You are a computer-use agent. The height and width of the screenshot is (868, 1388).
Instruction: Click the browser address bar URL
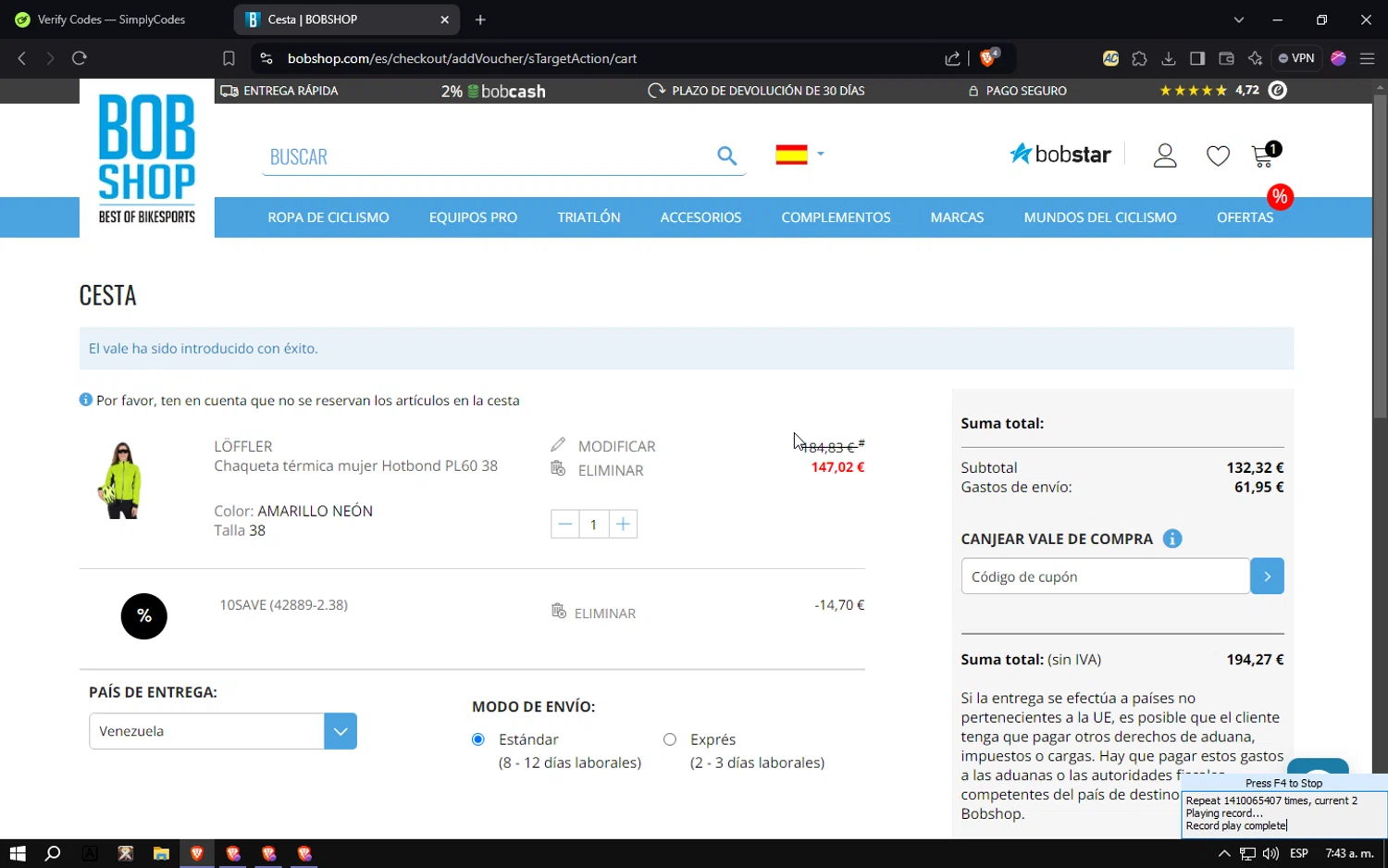[462, 58]
